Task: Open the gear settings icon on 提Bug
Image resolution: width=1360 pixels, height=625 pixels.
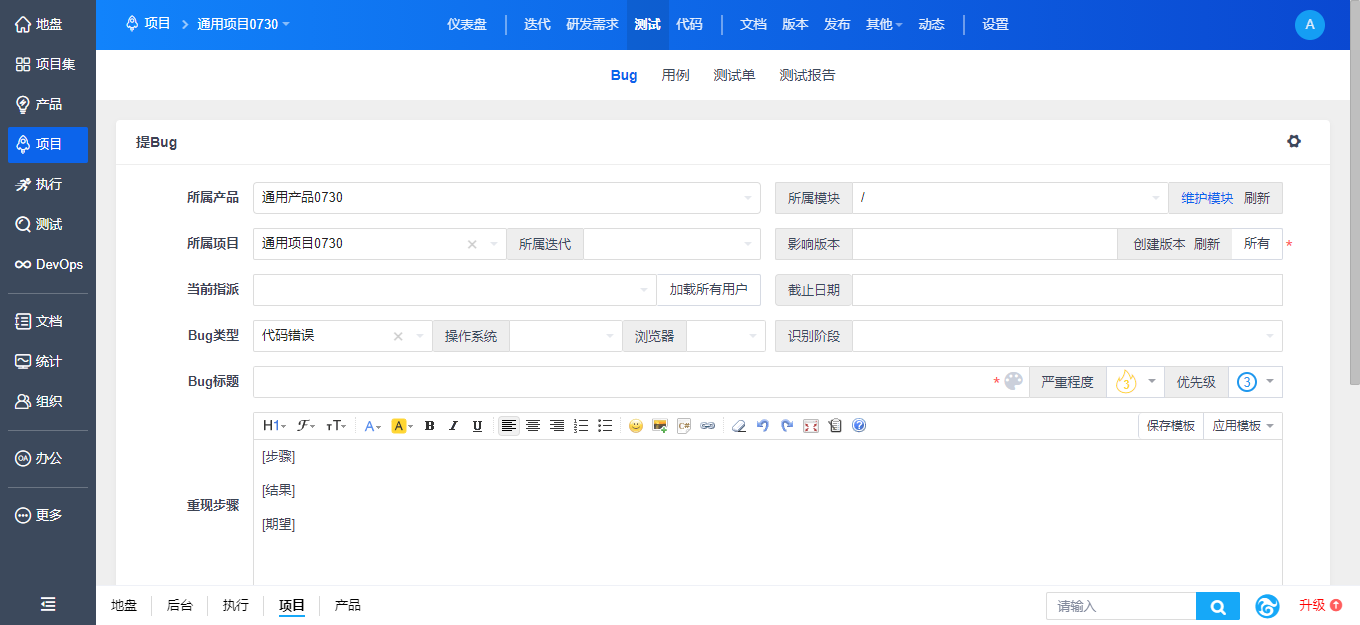Action: click(x=1294, y=142)
